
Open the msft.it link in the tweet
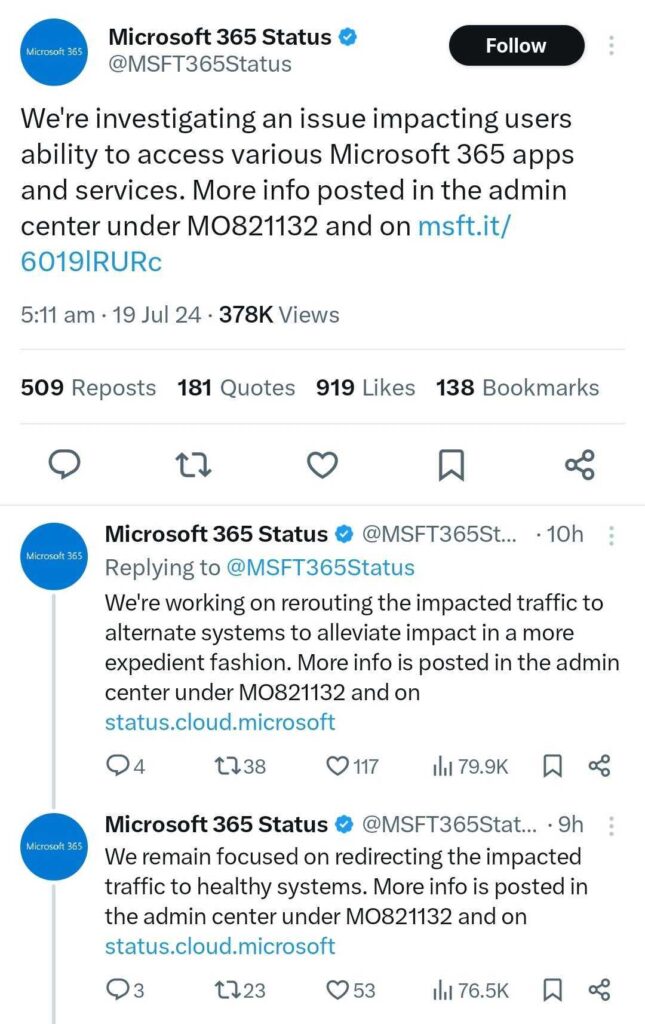[x=465, y=227]
